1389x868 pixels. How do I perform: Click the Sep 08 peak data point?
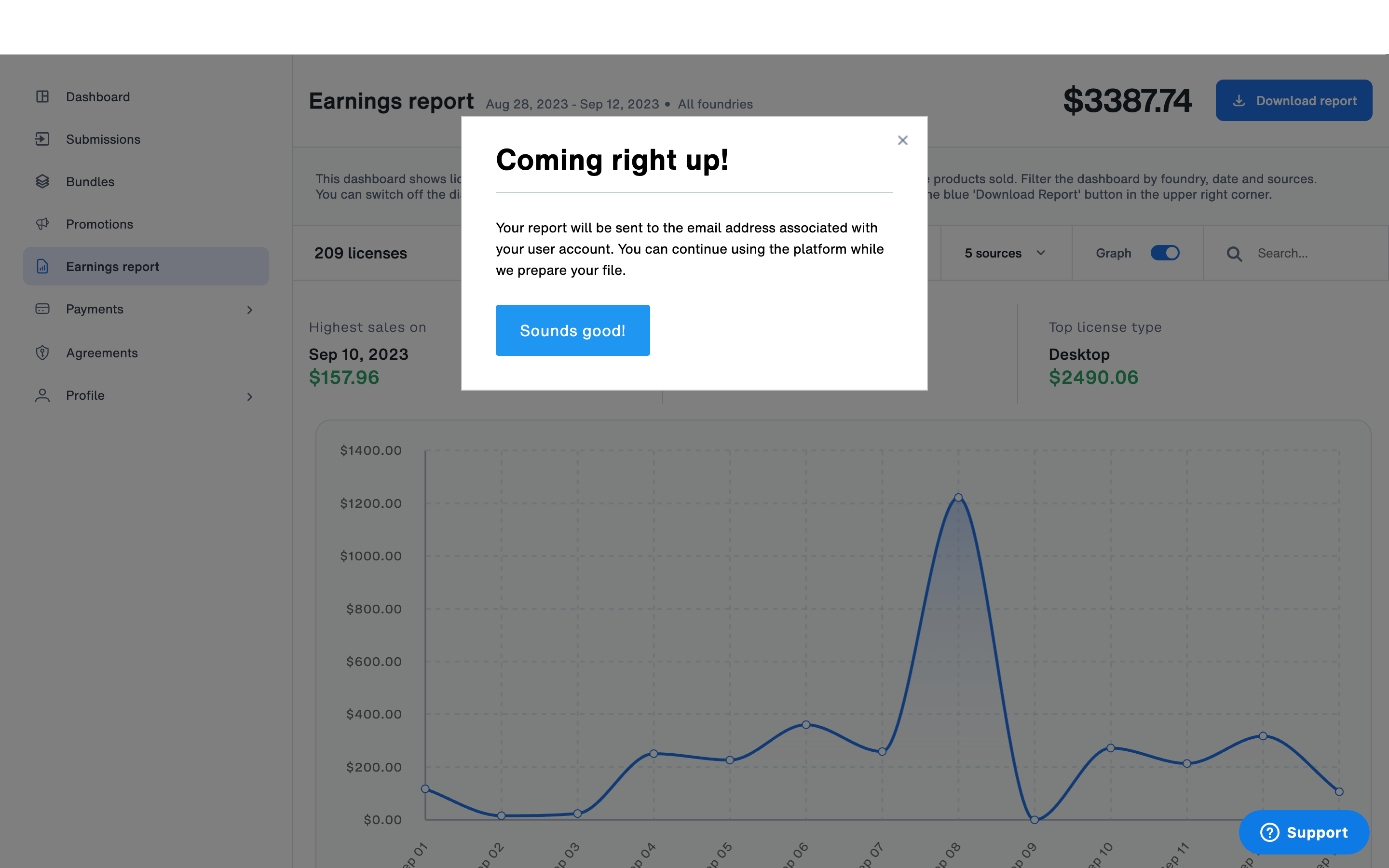tap(958, 497)
